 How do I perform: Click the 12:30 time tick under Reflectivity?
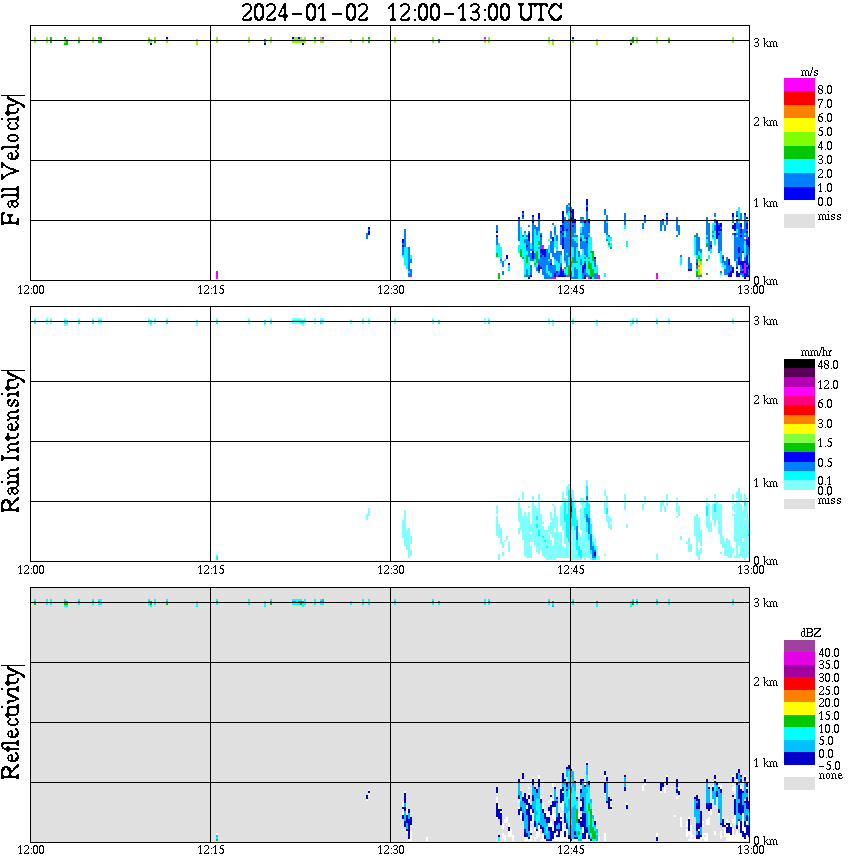point(390,850)
